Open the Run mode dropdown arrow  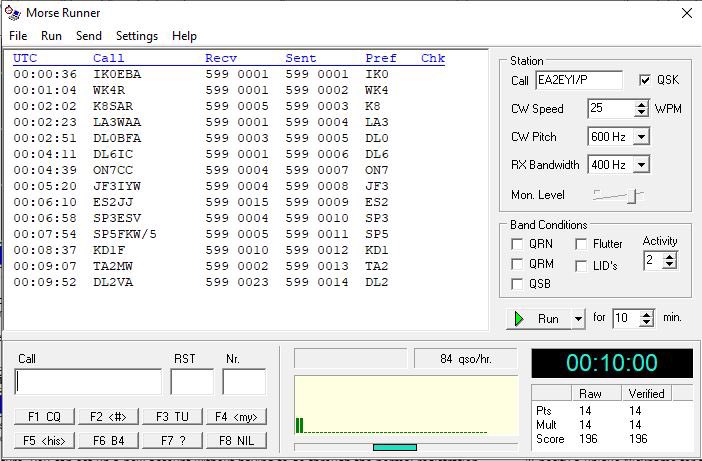point(578,319)
